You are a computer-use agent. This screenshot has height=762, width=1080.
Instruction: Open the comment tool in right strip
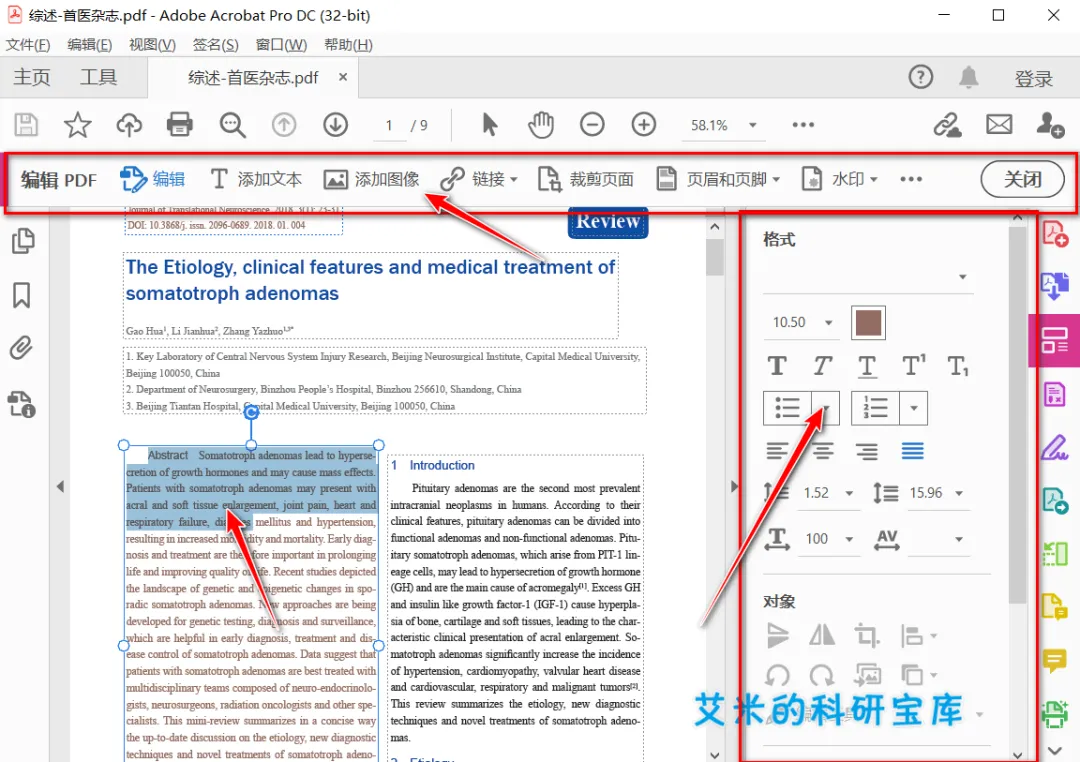1055,660
